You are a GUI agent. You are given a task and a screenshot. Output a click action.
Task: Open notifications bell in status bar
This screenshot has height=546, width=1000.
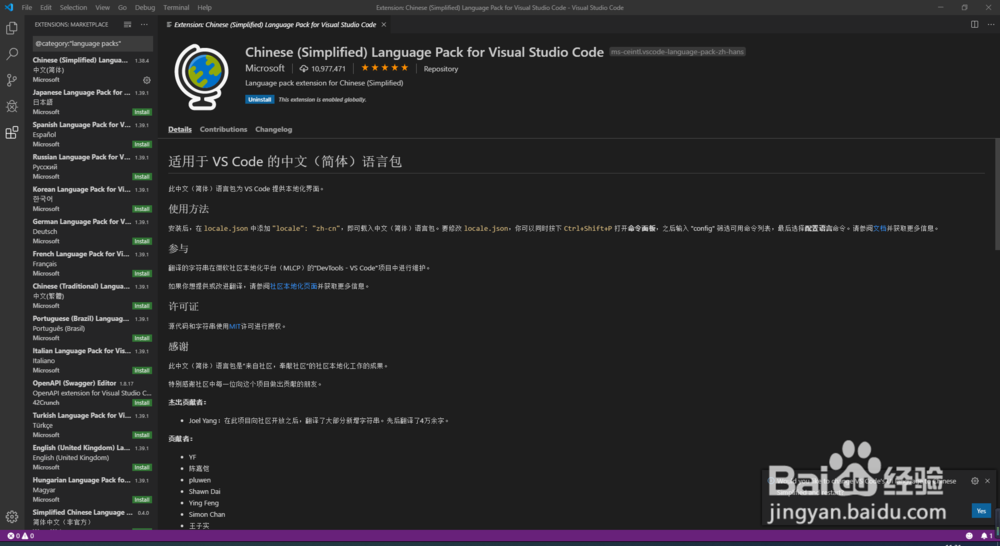[985, 536]
